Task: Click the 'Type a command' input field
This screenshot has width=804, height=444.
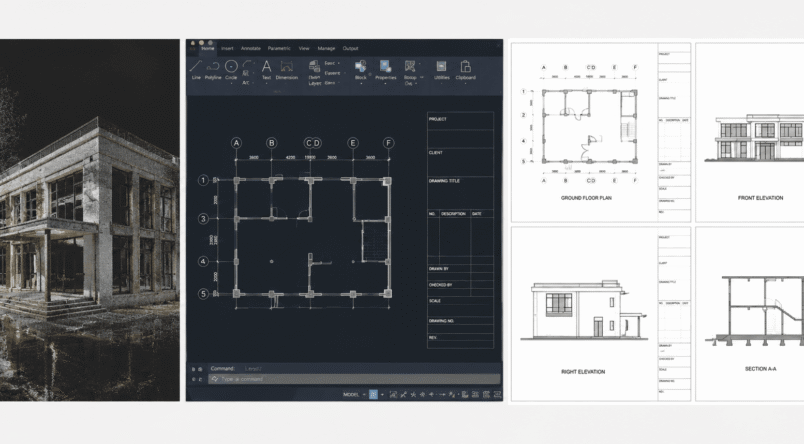Action: click(354, 379)
